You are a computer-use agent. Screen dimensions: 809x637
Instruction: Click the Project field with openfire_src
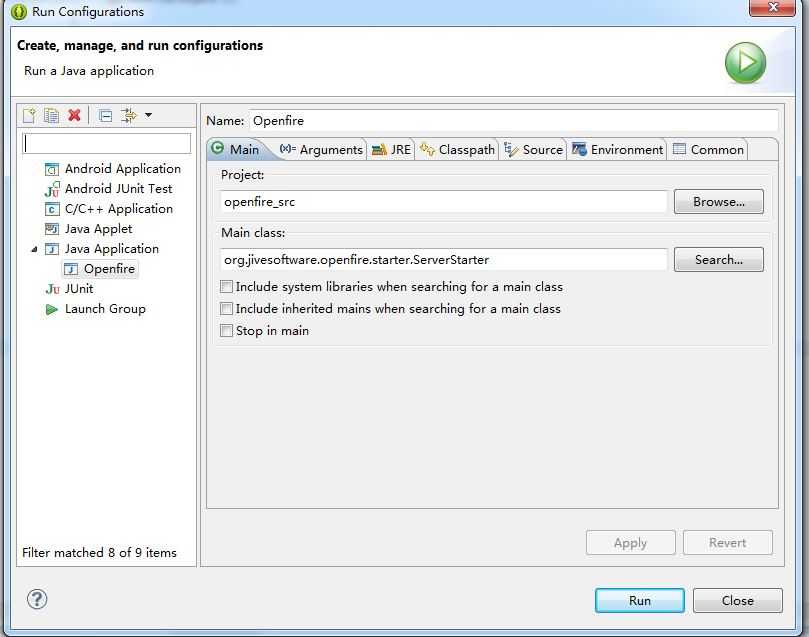444,202
